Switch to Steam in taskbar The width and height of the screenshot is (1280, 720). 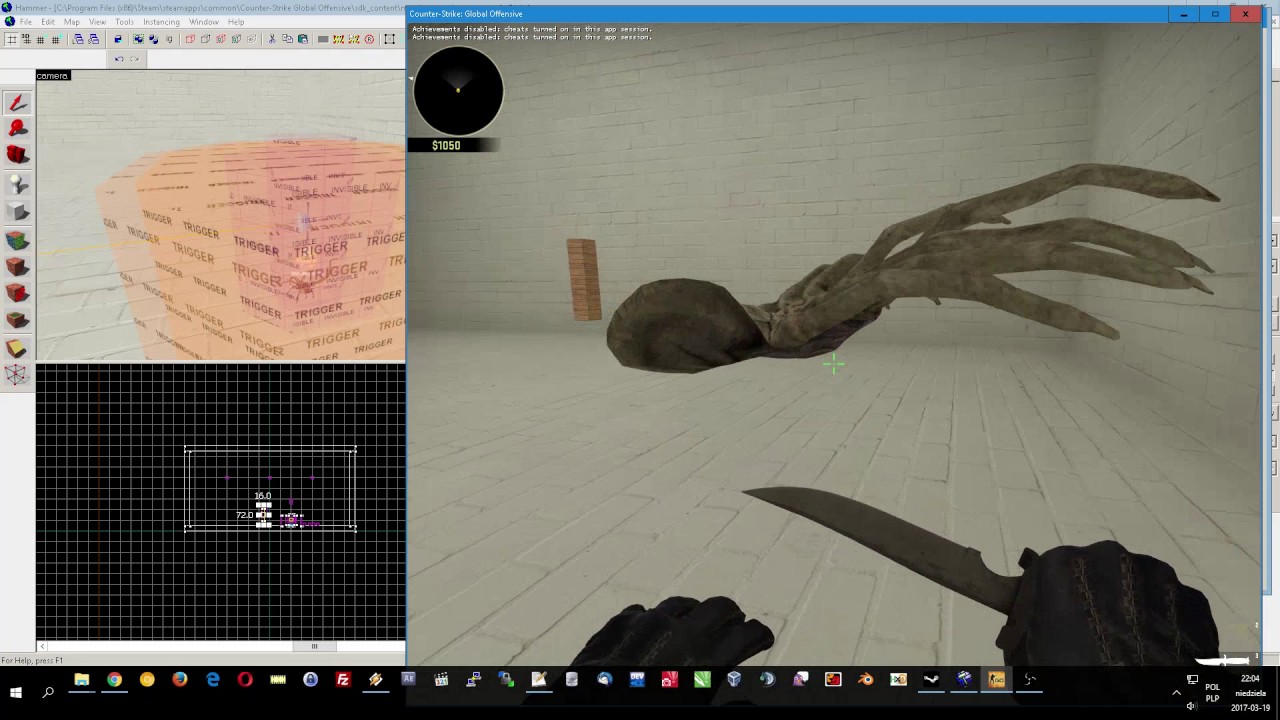[931, 680]
